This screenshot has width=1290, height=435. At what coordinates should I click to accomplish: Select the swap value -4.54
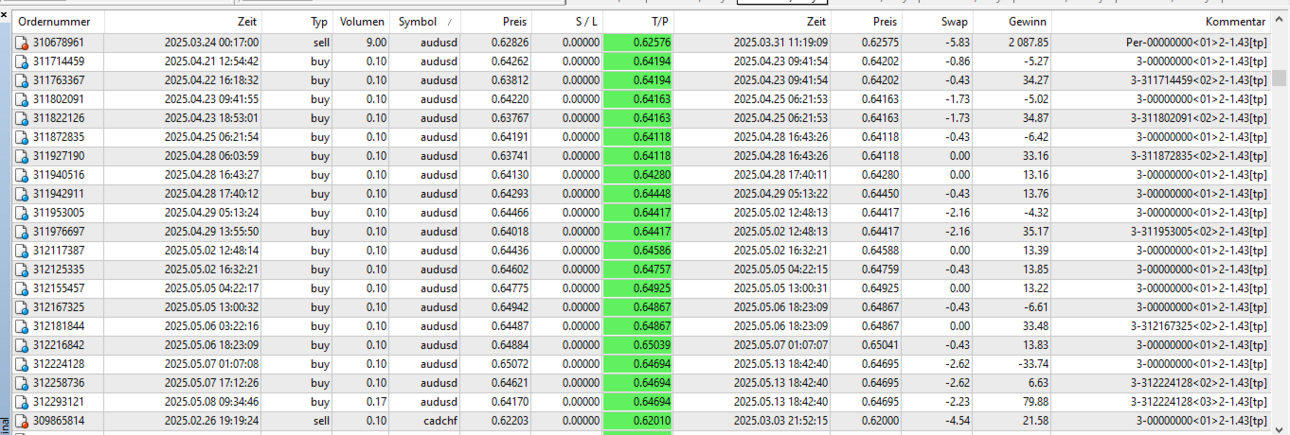coord(955,420)
